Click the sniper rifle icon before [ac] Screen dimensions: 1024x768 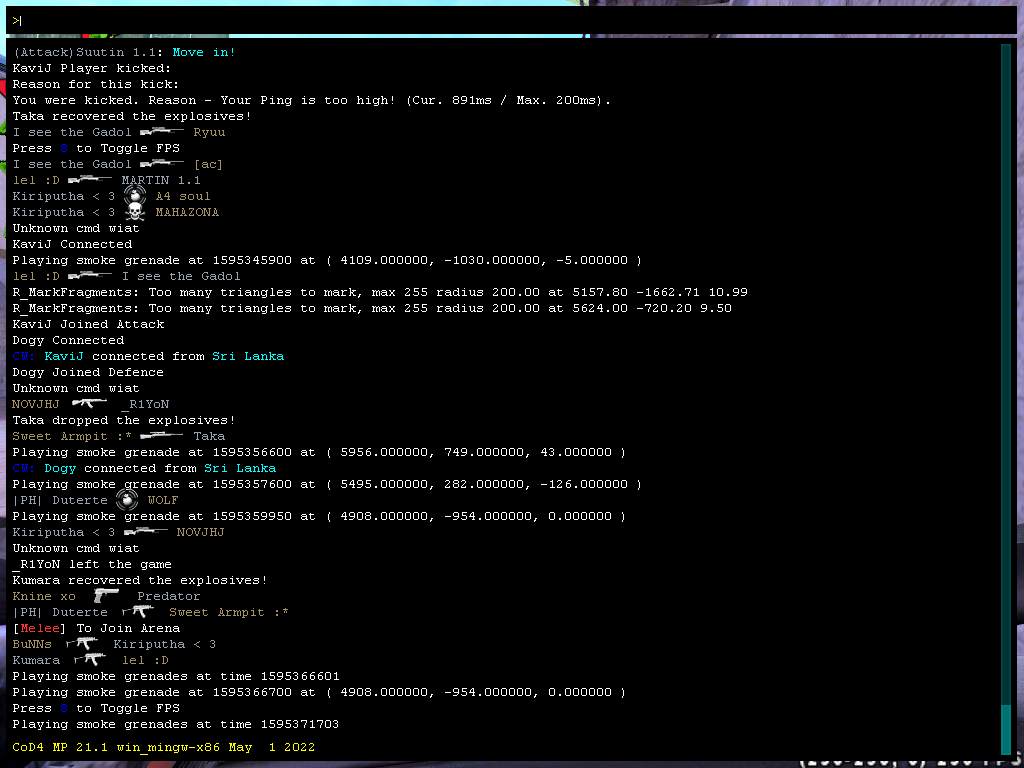coord(162,164)
